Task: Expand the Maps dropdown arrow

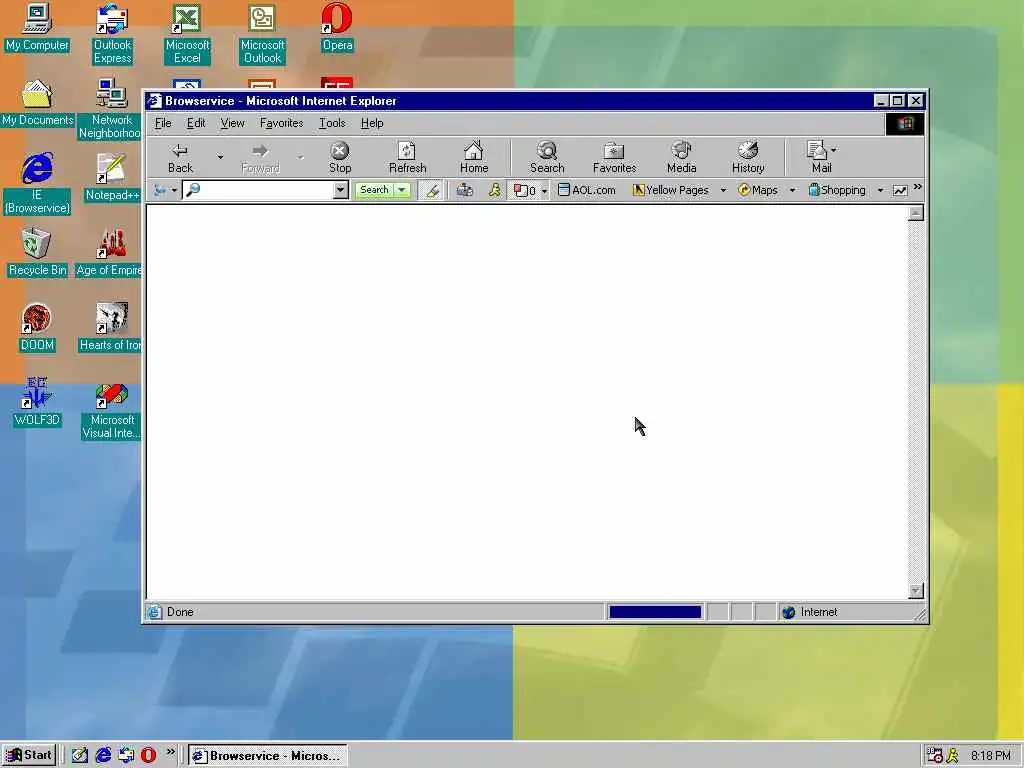Action: click(792, 190)
